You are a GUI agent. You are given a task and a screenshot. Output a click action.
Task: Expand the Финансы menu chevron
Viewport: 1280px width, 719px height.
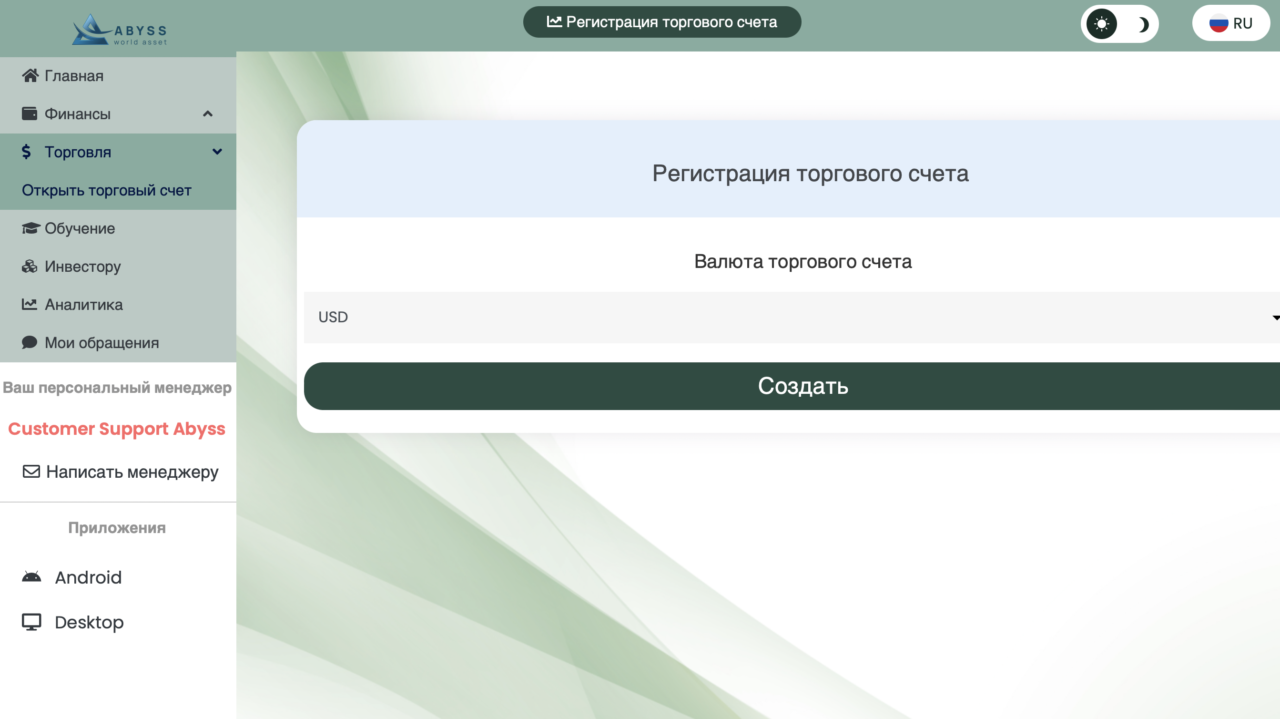point(208,114)
